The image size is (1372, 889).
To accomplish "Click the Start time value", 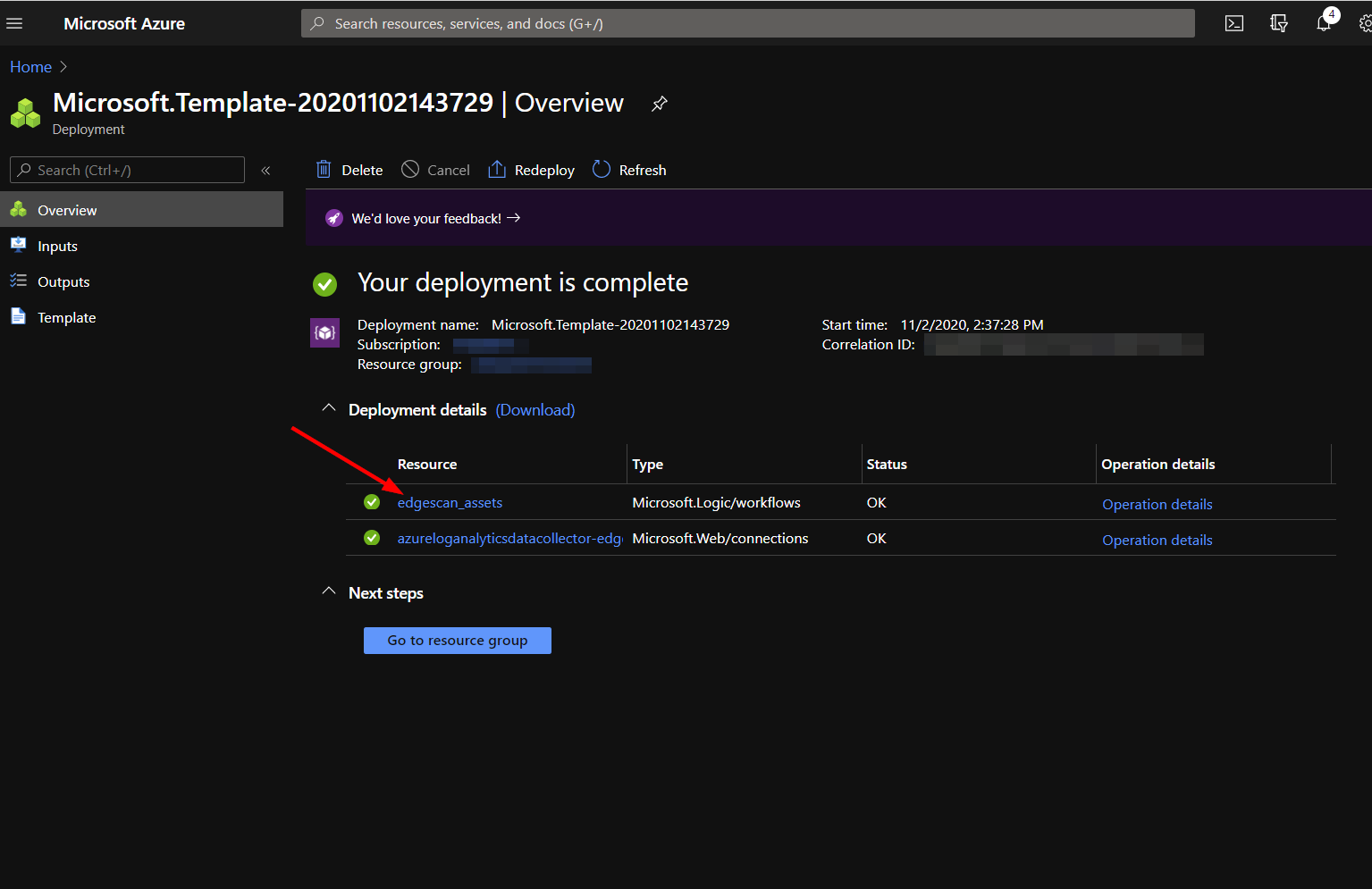I will coord(972,325).
